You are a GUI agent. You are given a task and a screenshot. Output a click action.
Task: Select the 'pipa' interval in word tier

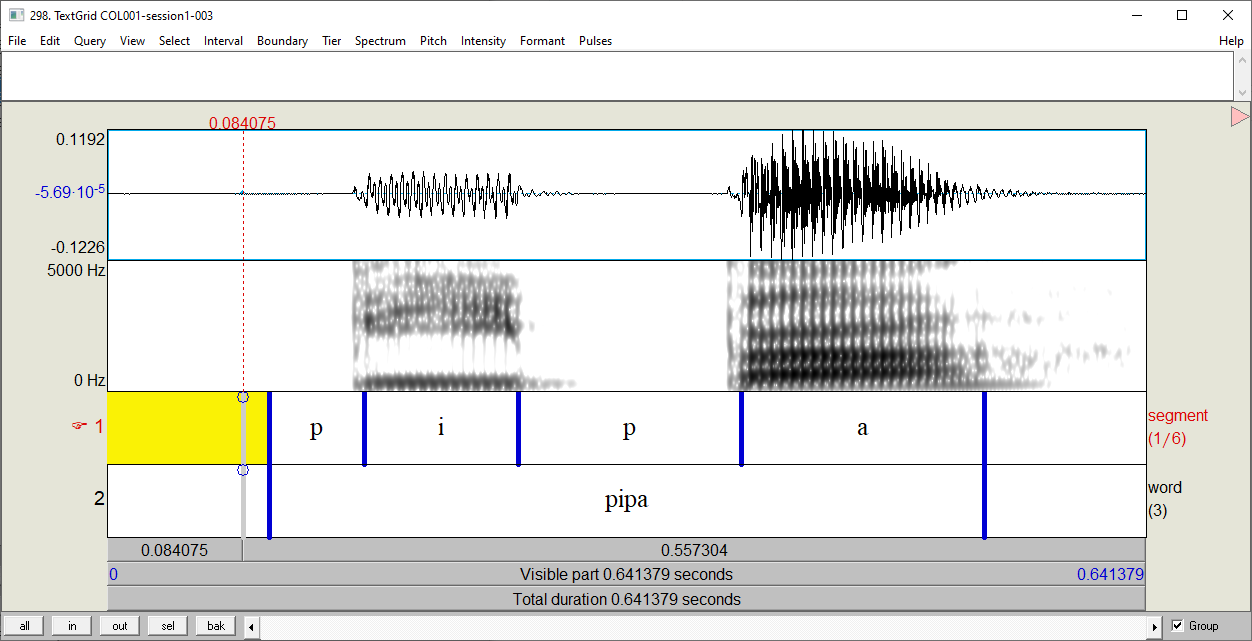(627, 501)
